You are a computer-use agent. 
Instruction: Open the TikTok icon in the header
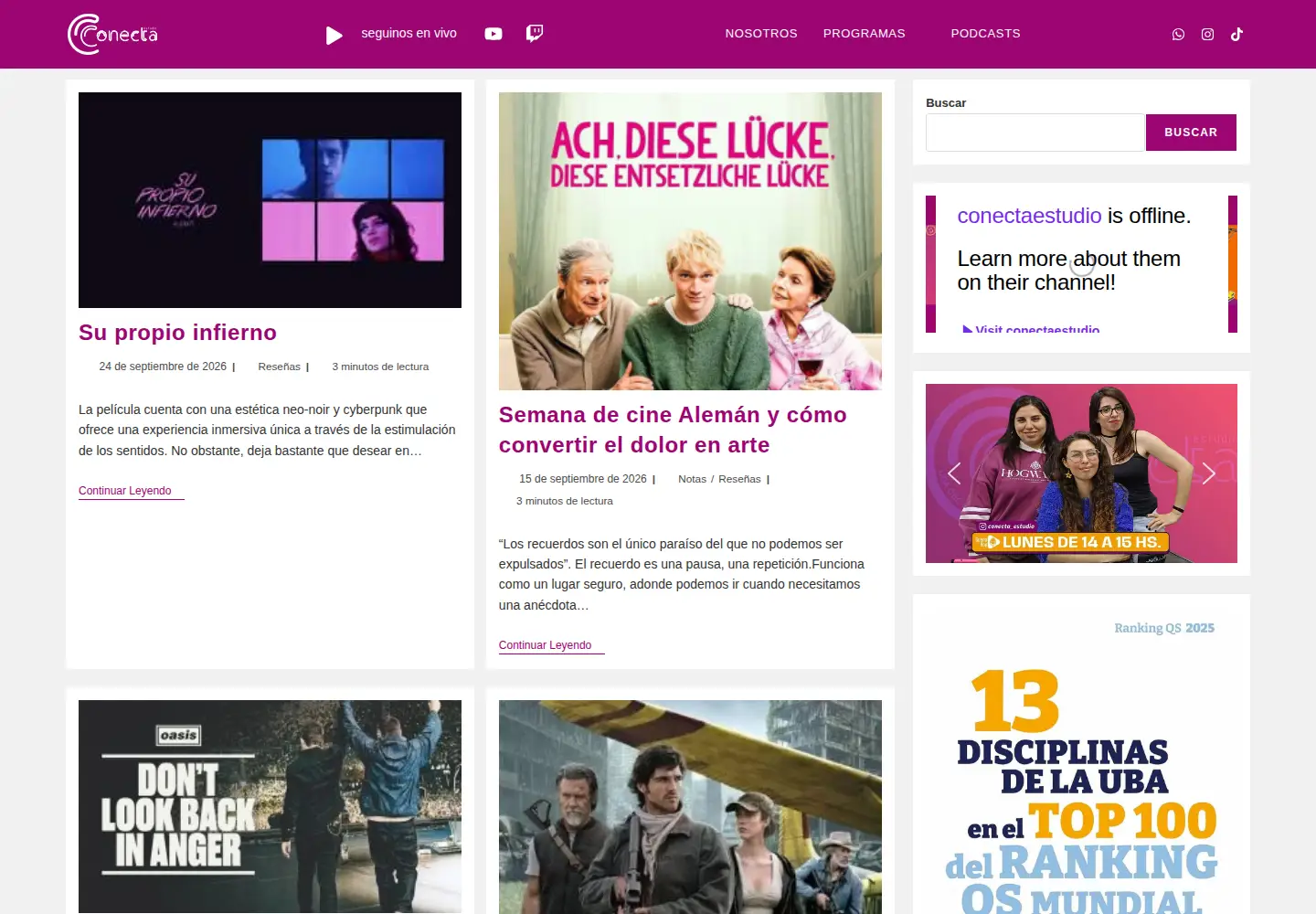tap(1236, 34)
